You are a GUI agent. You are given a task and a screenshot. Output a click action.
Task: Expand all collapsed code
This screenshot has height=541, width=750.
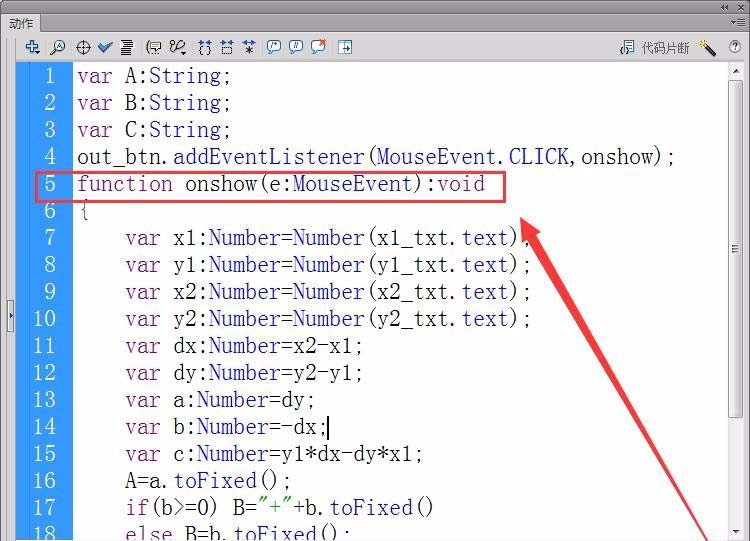[x=249, y=47]
